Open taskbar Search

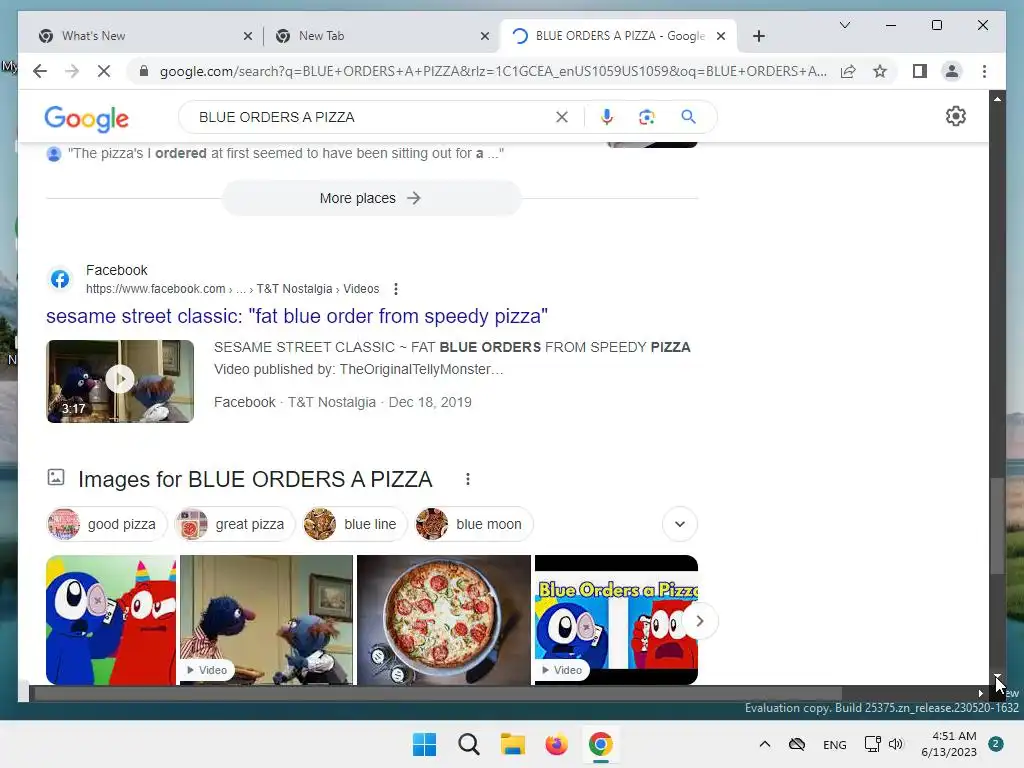click(x=468, y=744)
